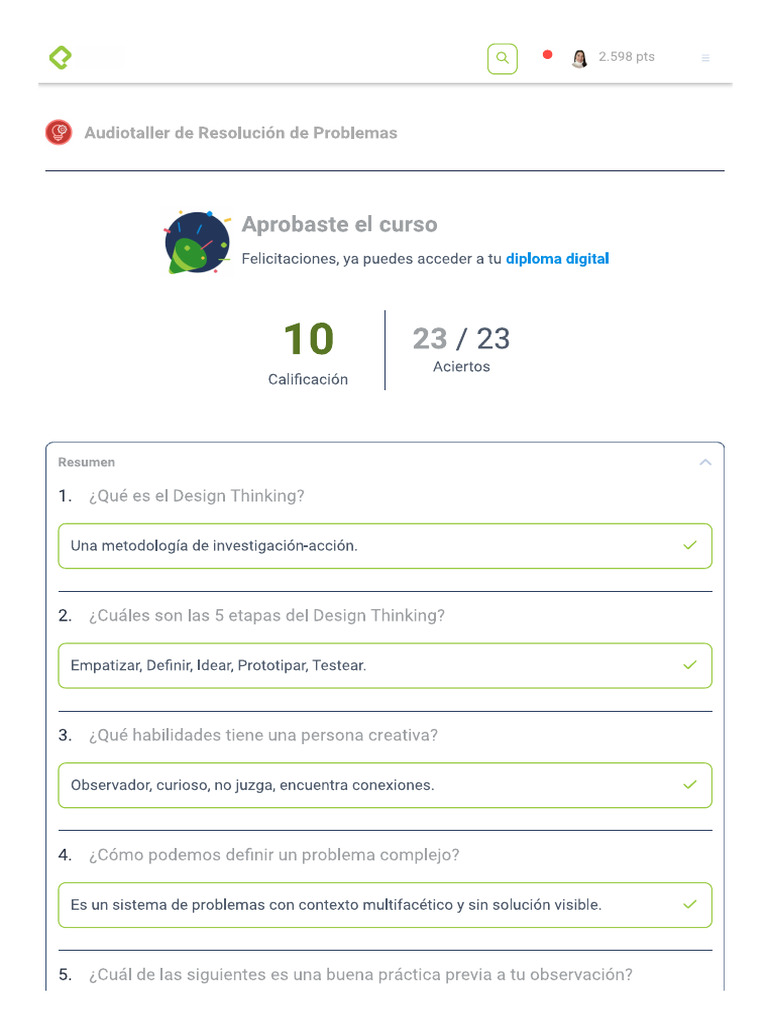Screen dimensions: 768x1024
Task: Collapse the Resumen section chevron
Action: point(705,462)
